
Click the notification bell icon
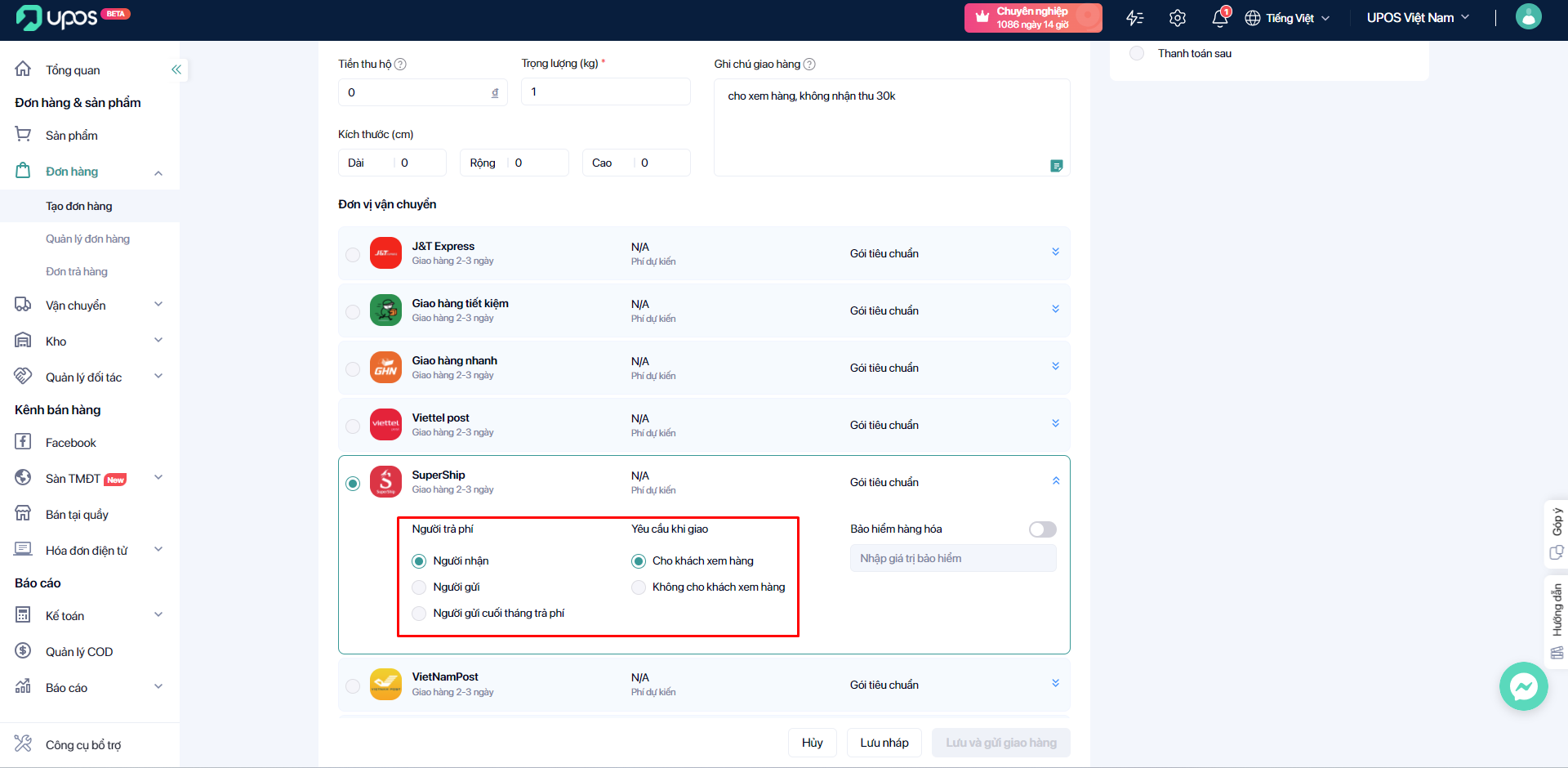pyautogui.click(x=1219, y=18)
